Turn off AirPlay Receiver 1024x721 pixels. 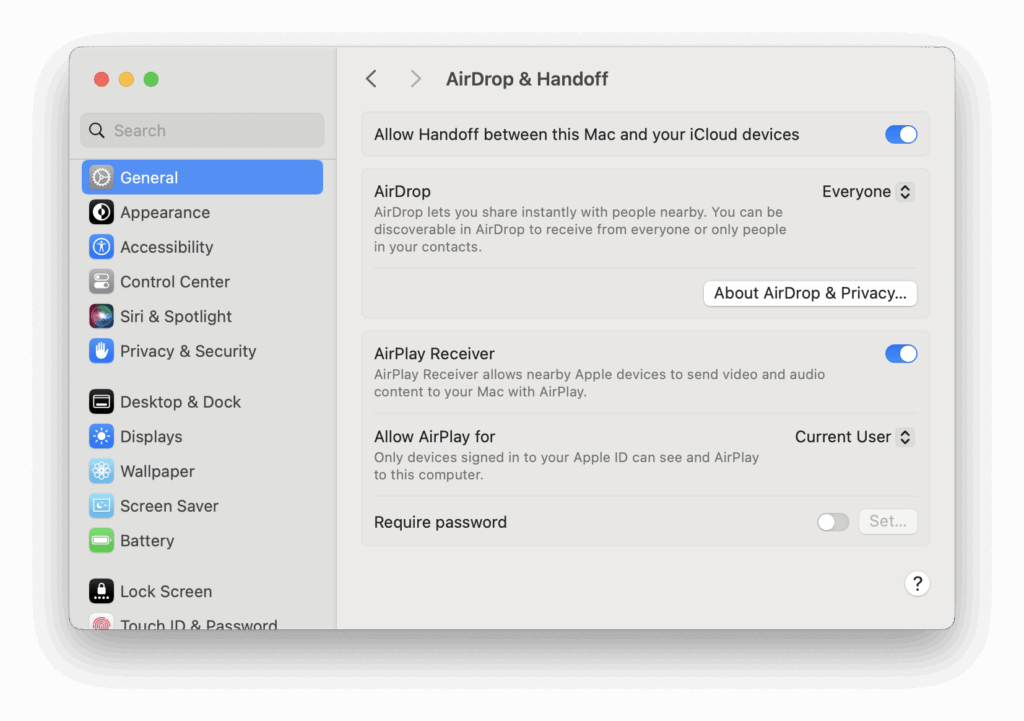coord(901,353)
